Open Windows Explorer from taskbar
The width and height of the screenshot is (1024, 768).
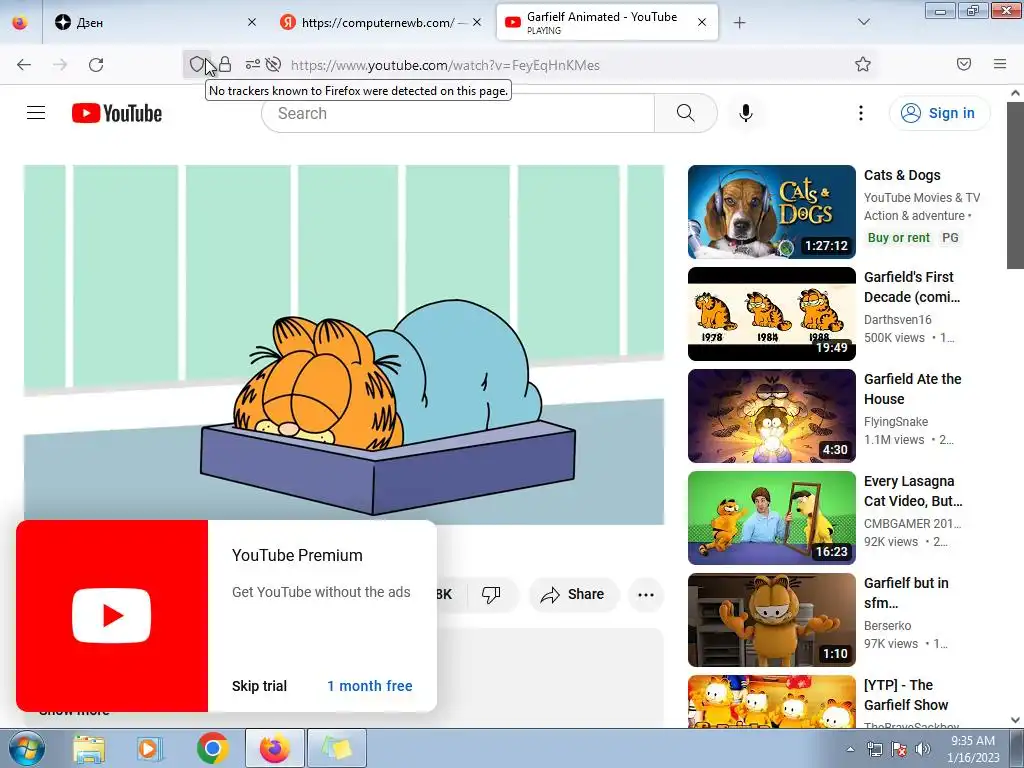89,748
